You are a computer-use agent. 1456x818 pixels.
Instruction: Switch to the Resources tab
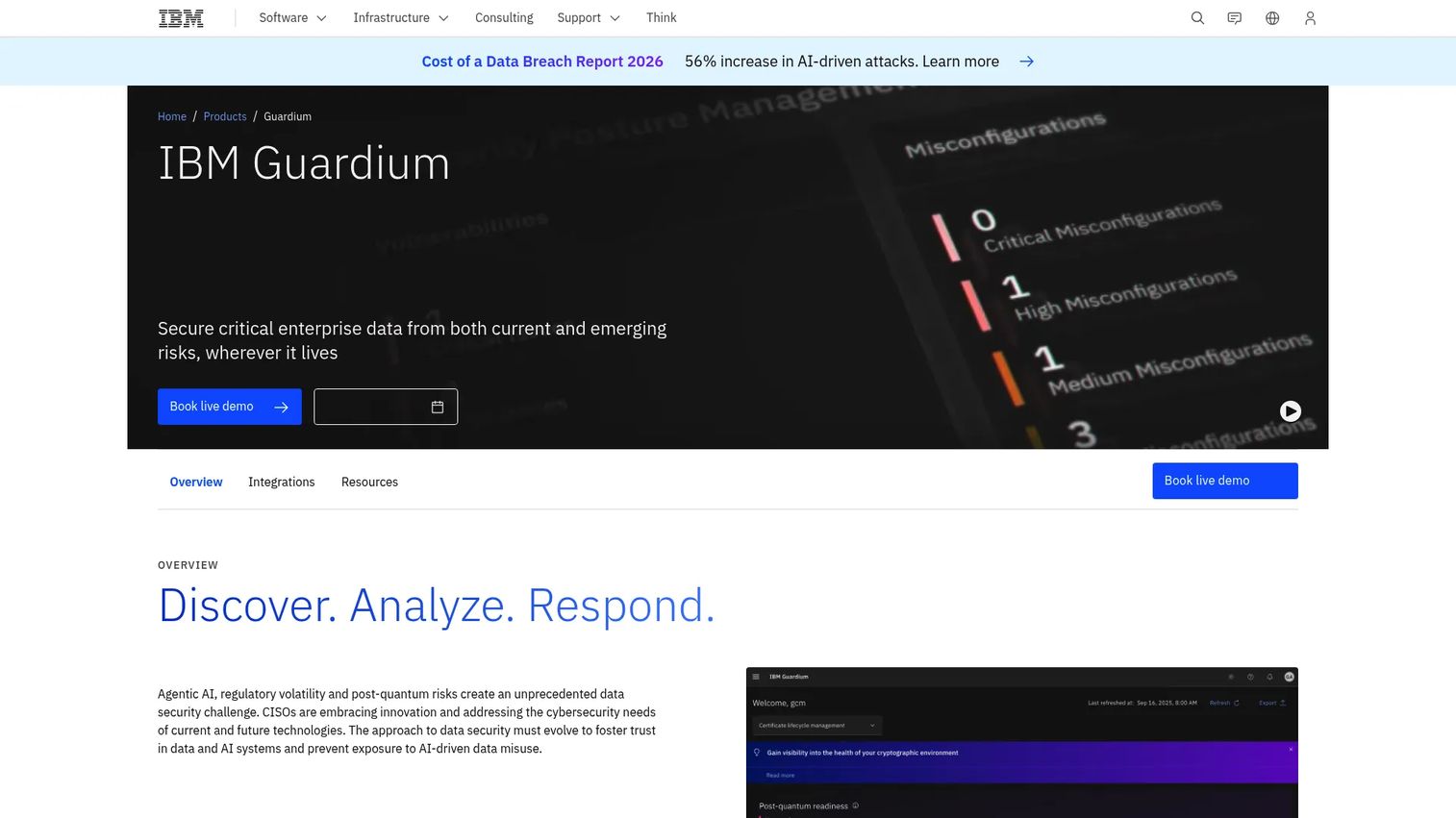coord(369,482)
